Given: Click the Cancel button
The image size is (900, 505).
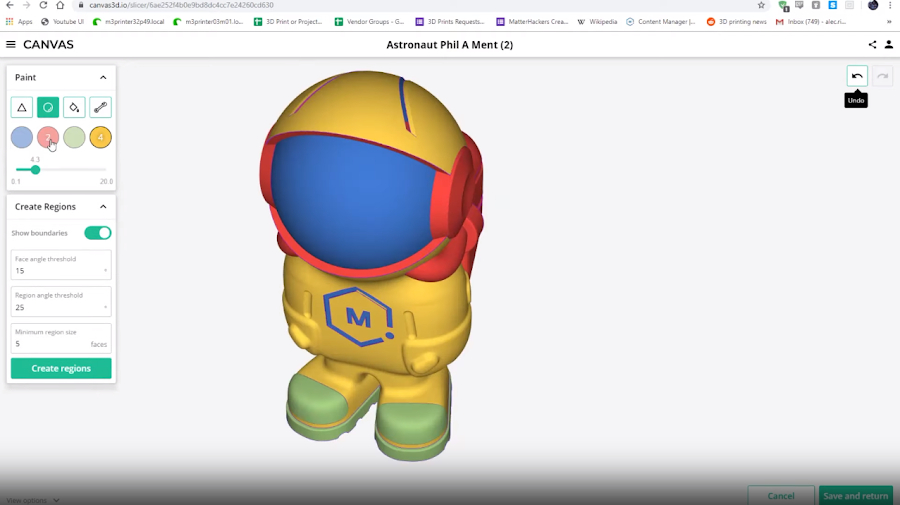Looking at the screenshot, I should pos(781,496).
